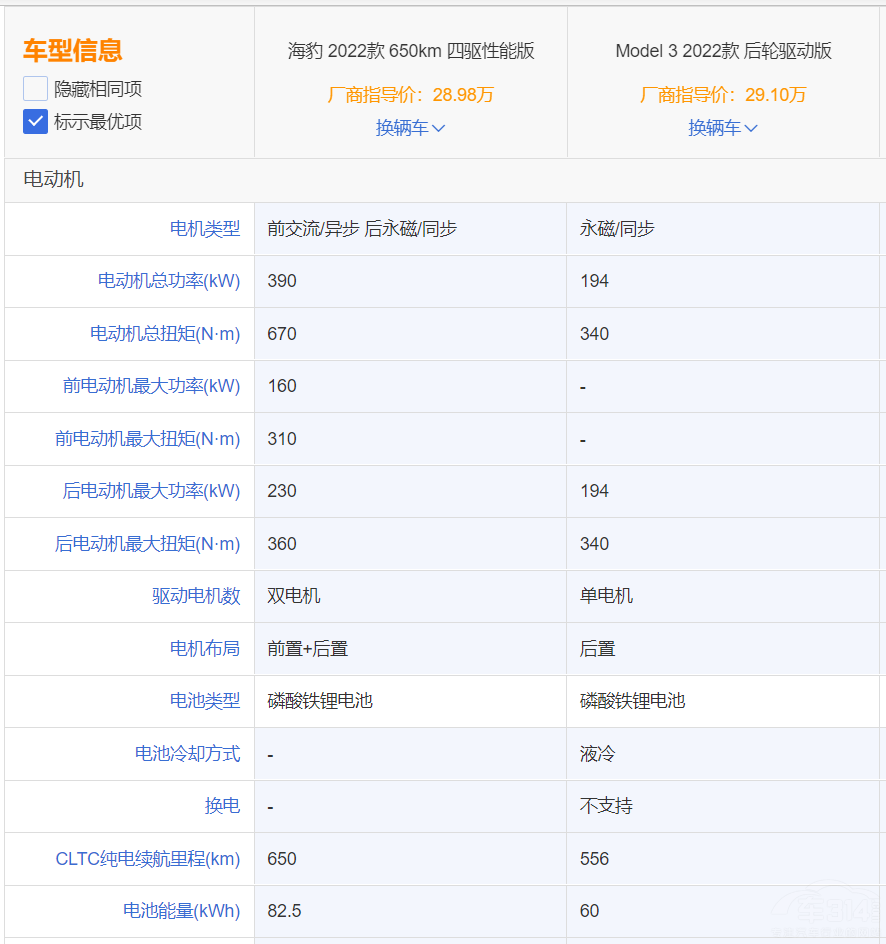
Task: Click the 换电 parameter label
Action: click(222, 806)
